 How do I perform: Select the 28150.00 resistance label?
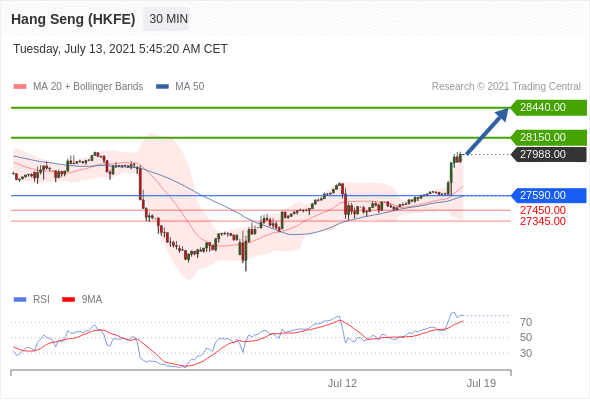click(549, 137)
